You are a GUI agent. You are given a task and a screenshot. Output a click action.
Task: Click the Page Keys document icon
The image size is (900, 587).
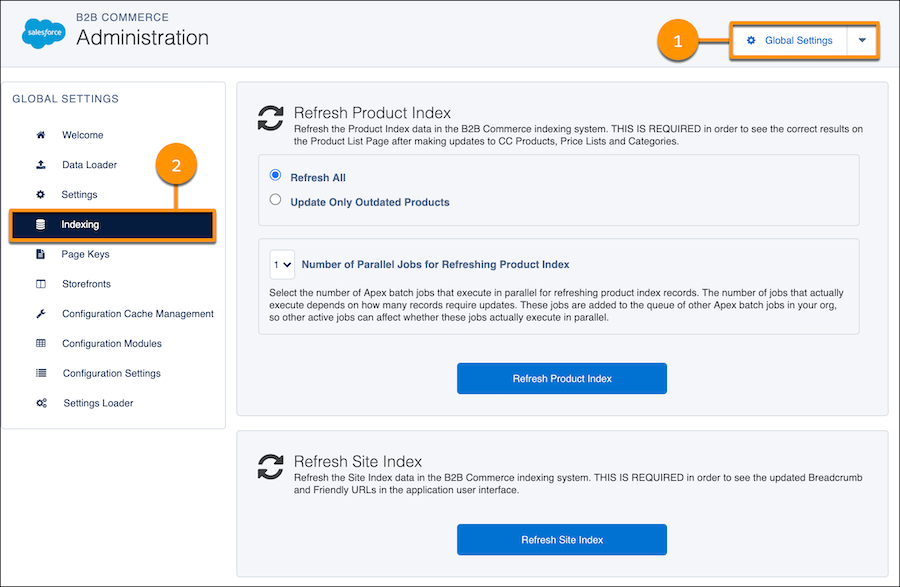(40, 254)
